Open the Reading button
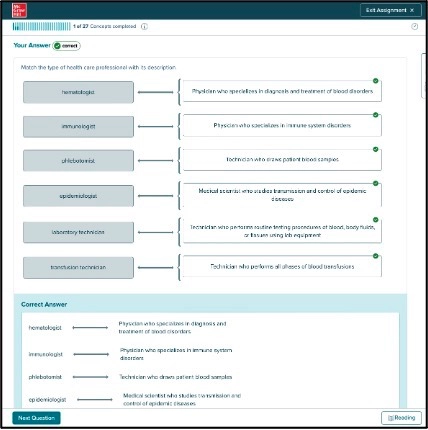Viewport: 428px width, 430px height. click(x=401, y=418)
